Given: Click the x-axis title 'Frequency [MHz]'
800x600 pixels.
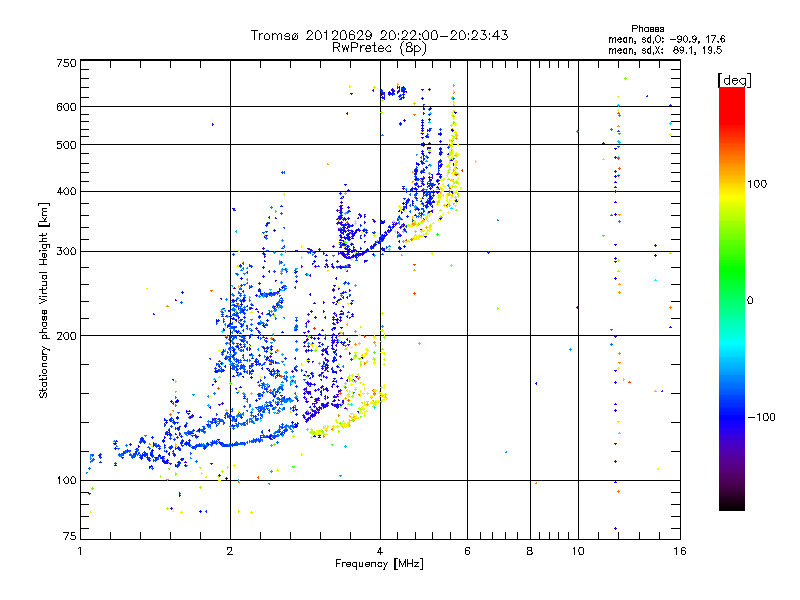Looking at the screenshot, I should click(x=379, y=564).
